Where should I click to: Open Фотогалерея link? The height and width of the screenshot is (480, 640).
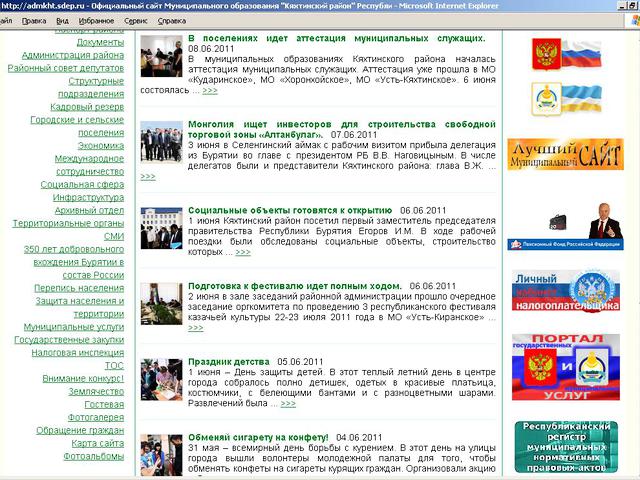[x=96, y=418]
